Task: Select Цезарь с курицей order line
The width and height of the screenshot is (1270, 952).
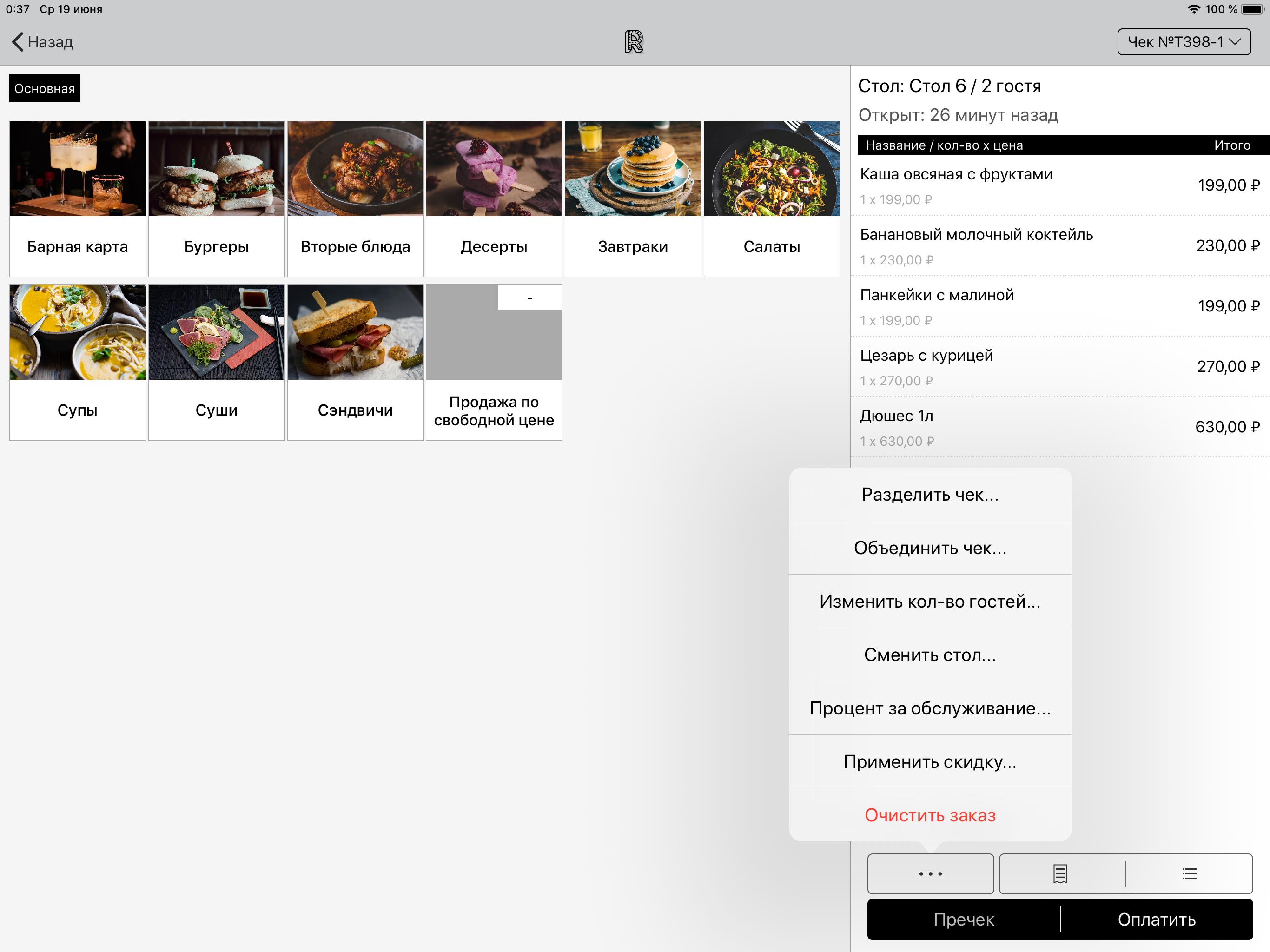Action: pos(1058,366)
